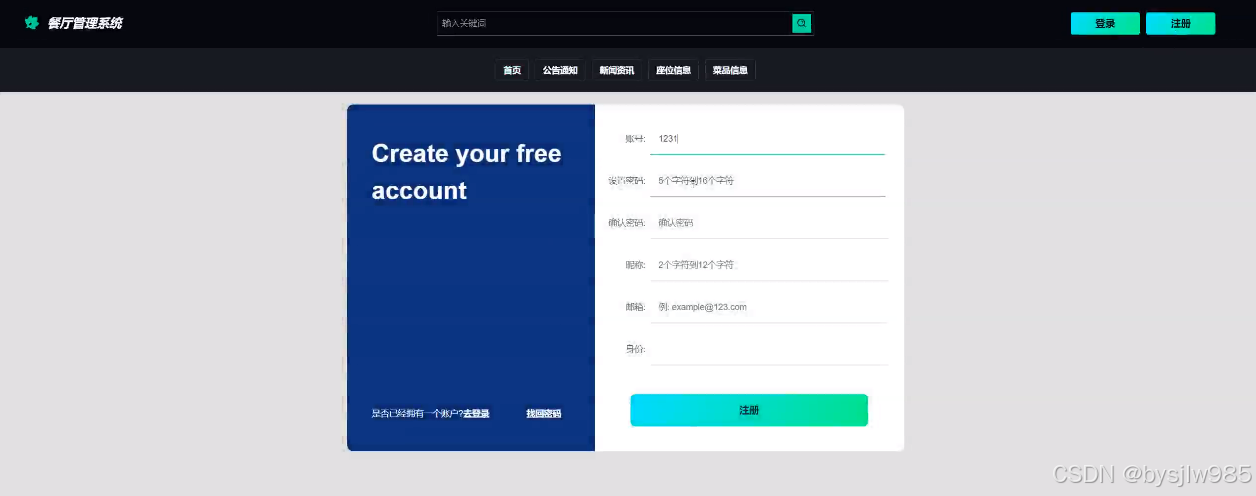Follow the 找回密码 link

(544, 414)
